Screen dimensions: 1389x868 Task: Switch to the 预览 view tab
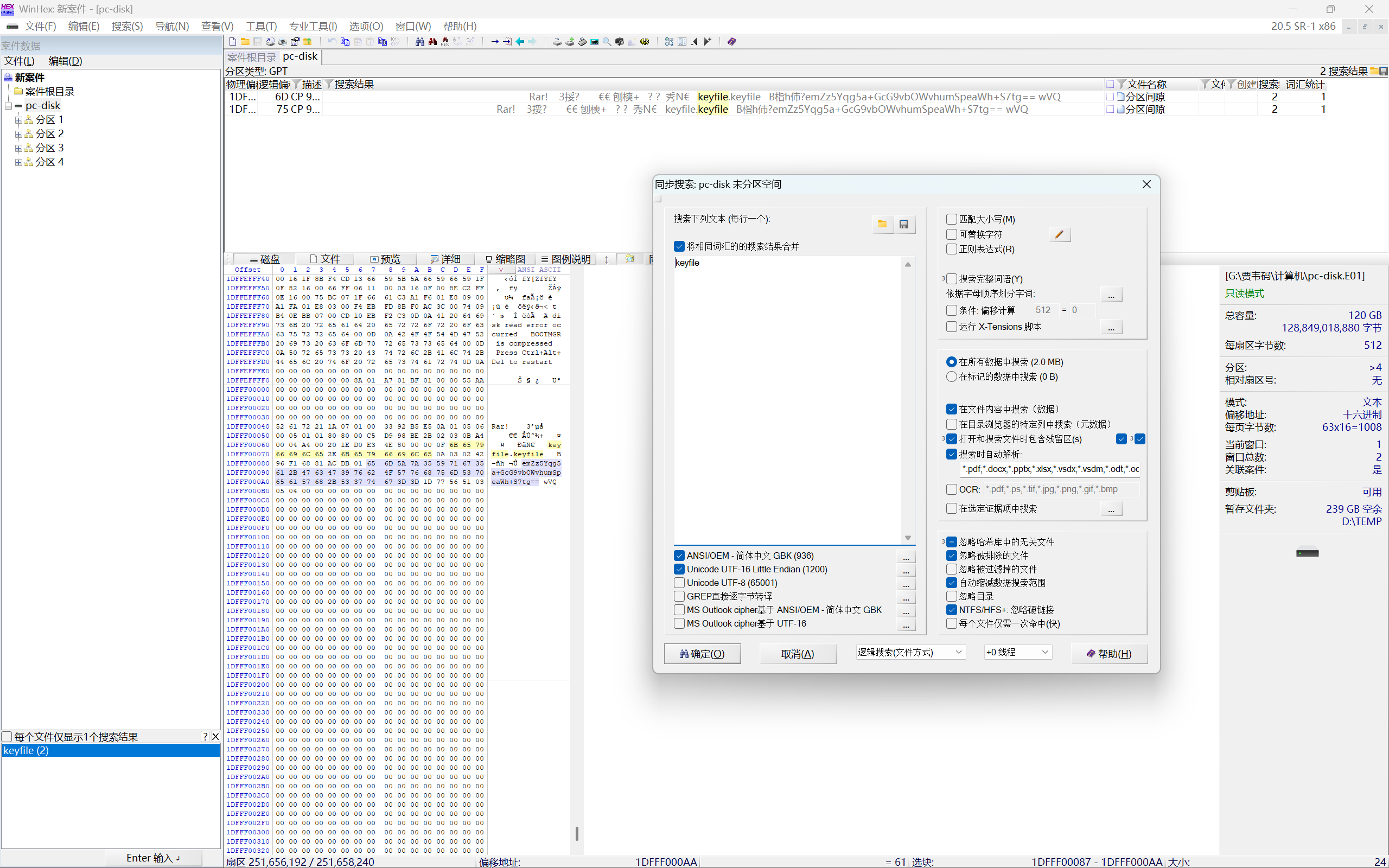pos(385,259)
